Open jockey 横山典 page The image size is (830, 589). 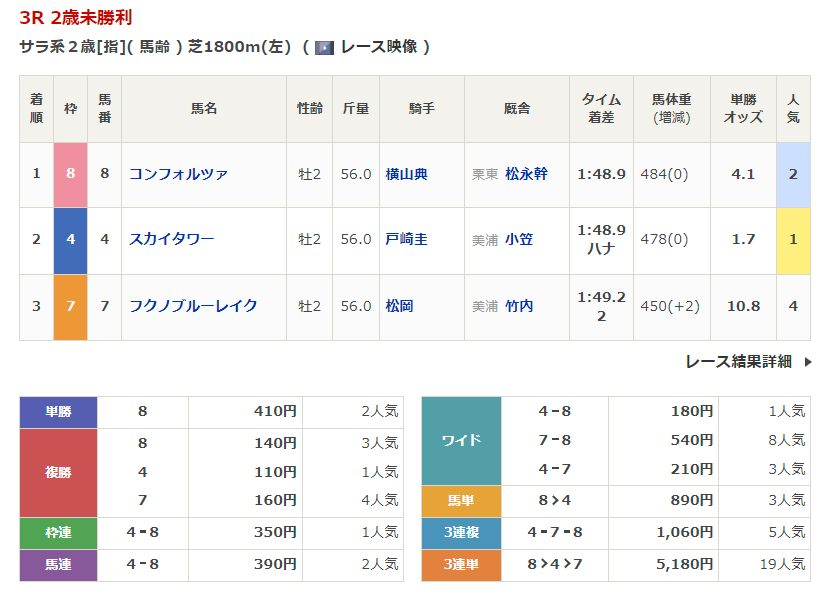click(x=406, y=174)
